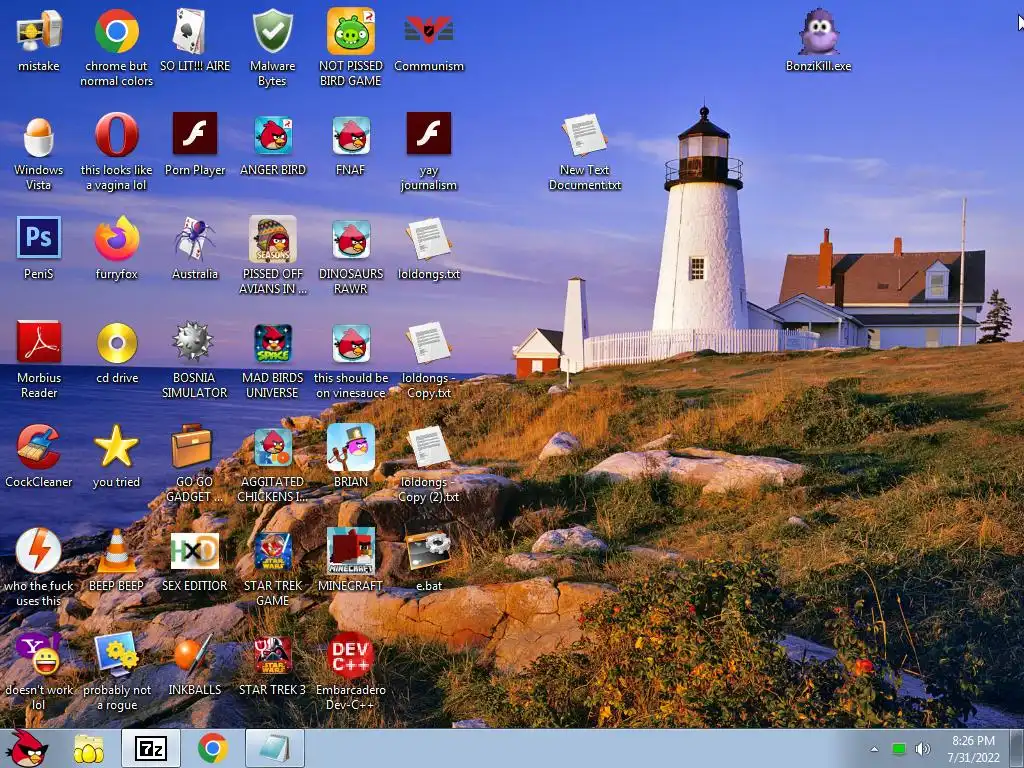Open the clock showing 8:26 PM
This screenshot has width=1024, height=768.
pos(974,748)
